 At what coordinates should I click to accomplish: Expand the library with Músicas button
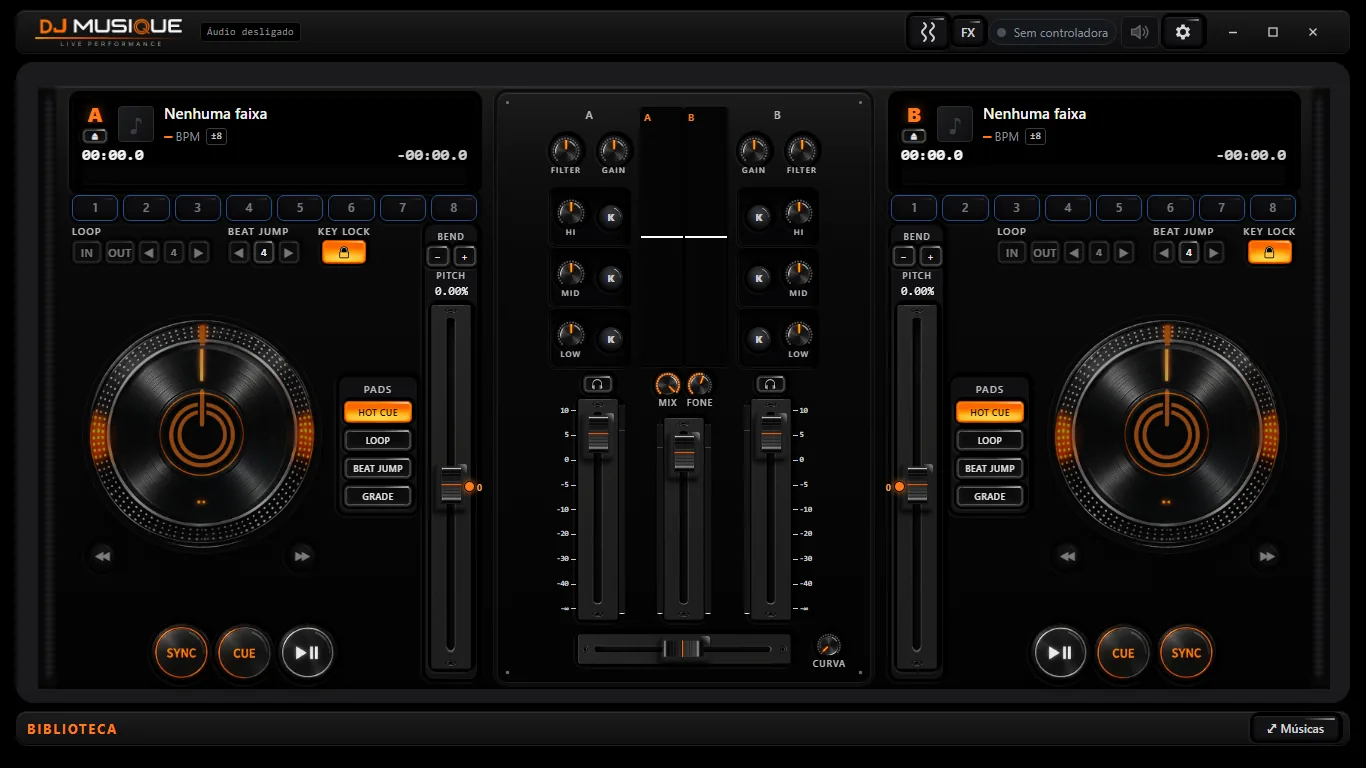(x=1296, y=728)
